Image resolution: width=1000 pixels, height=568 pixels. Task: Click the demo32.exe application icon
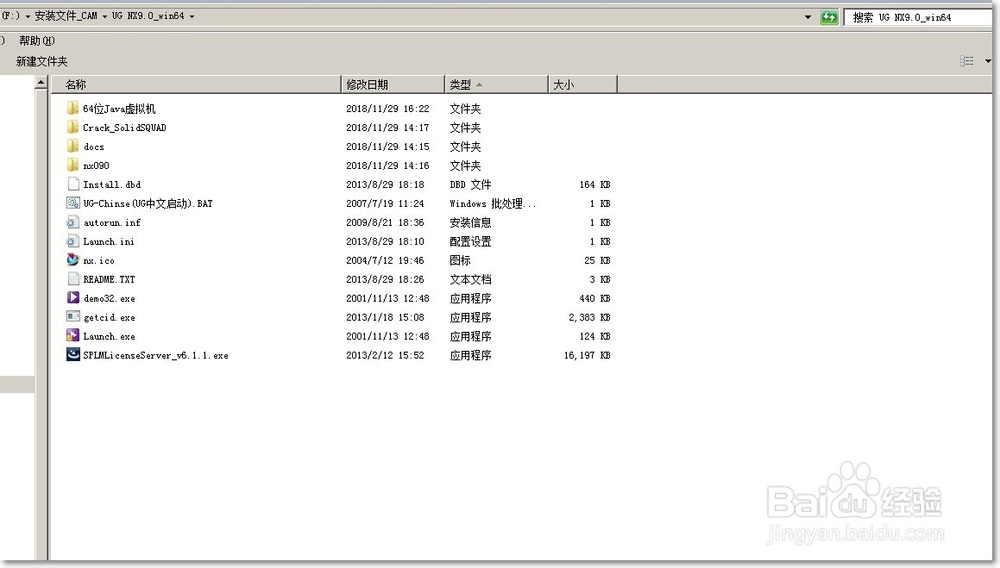pos(73,298)
